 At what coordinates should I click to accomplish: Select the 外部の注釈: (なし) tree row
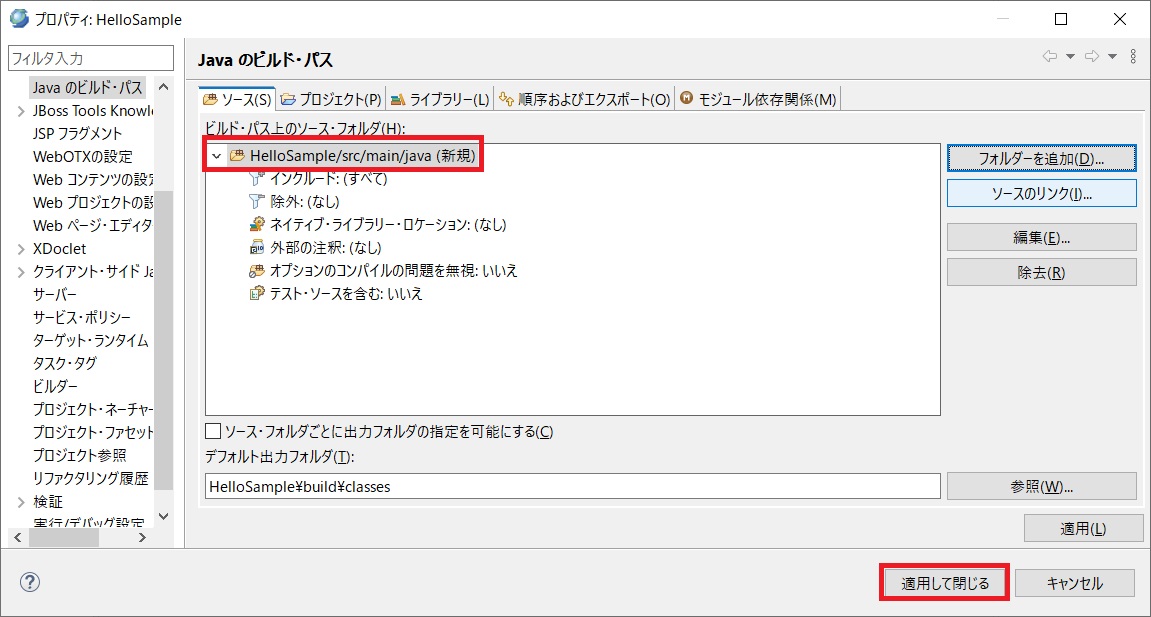(x=316, y=247)
